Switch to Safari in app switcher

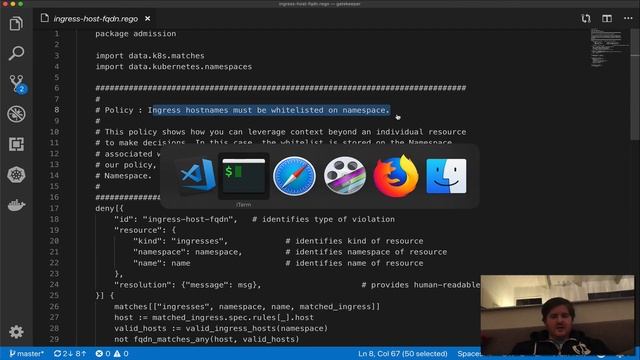294,176
